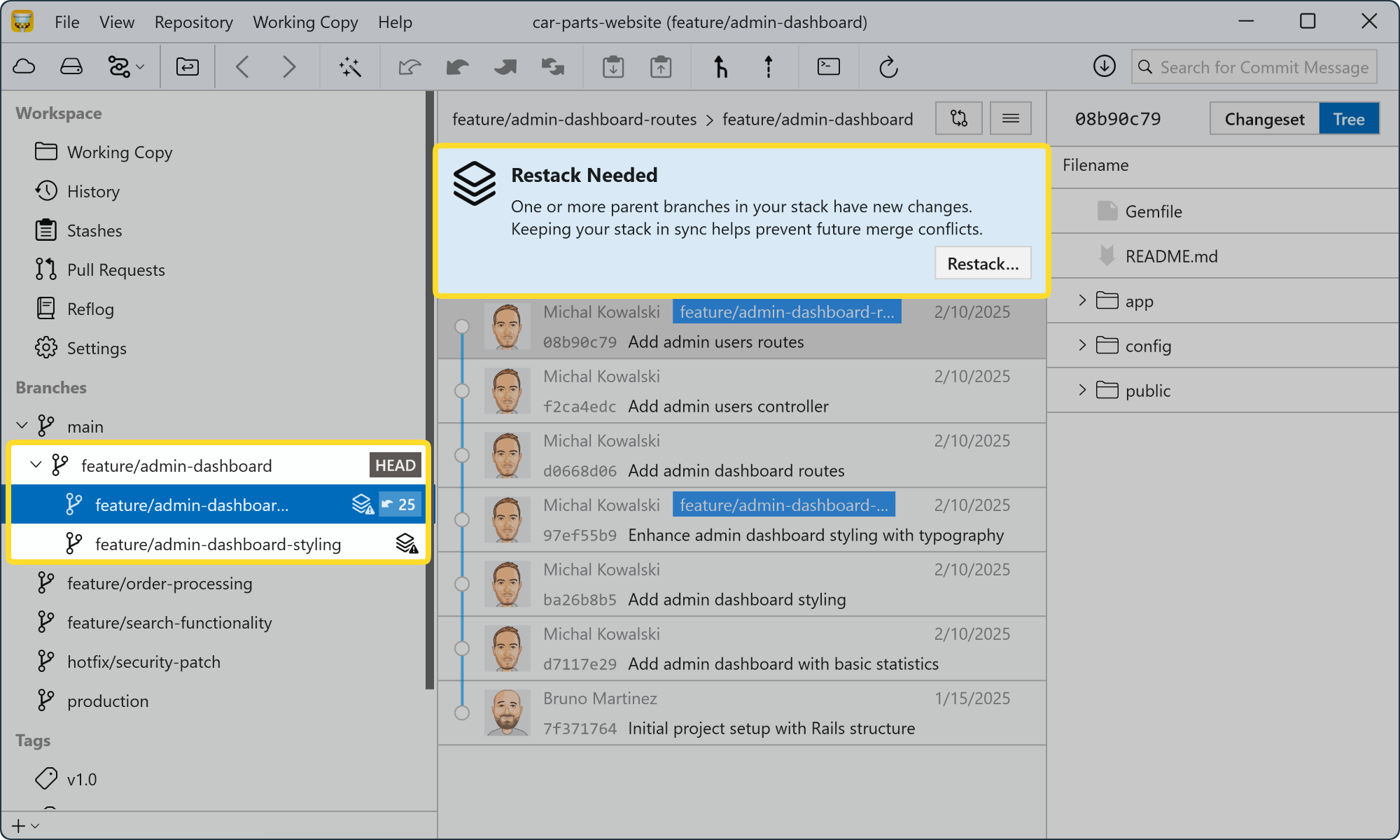Click the merge branch toolbar icon
This screenshot has height=840, width=1400.
(x=720, y=67)
